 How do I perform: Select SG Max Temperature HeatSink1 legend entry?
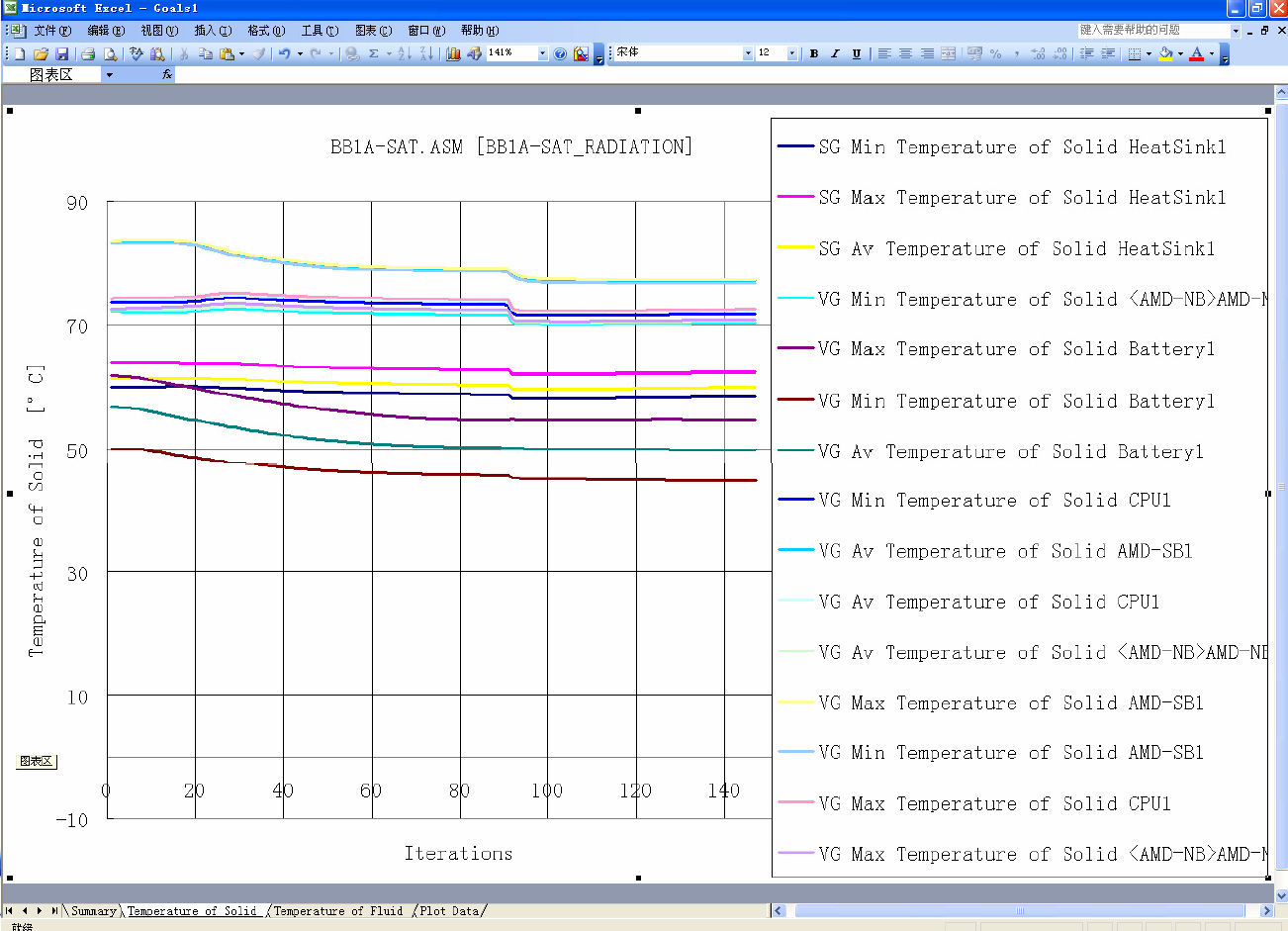(1001, 198)
